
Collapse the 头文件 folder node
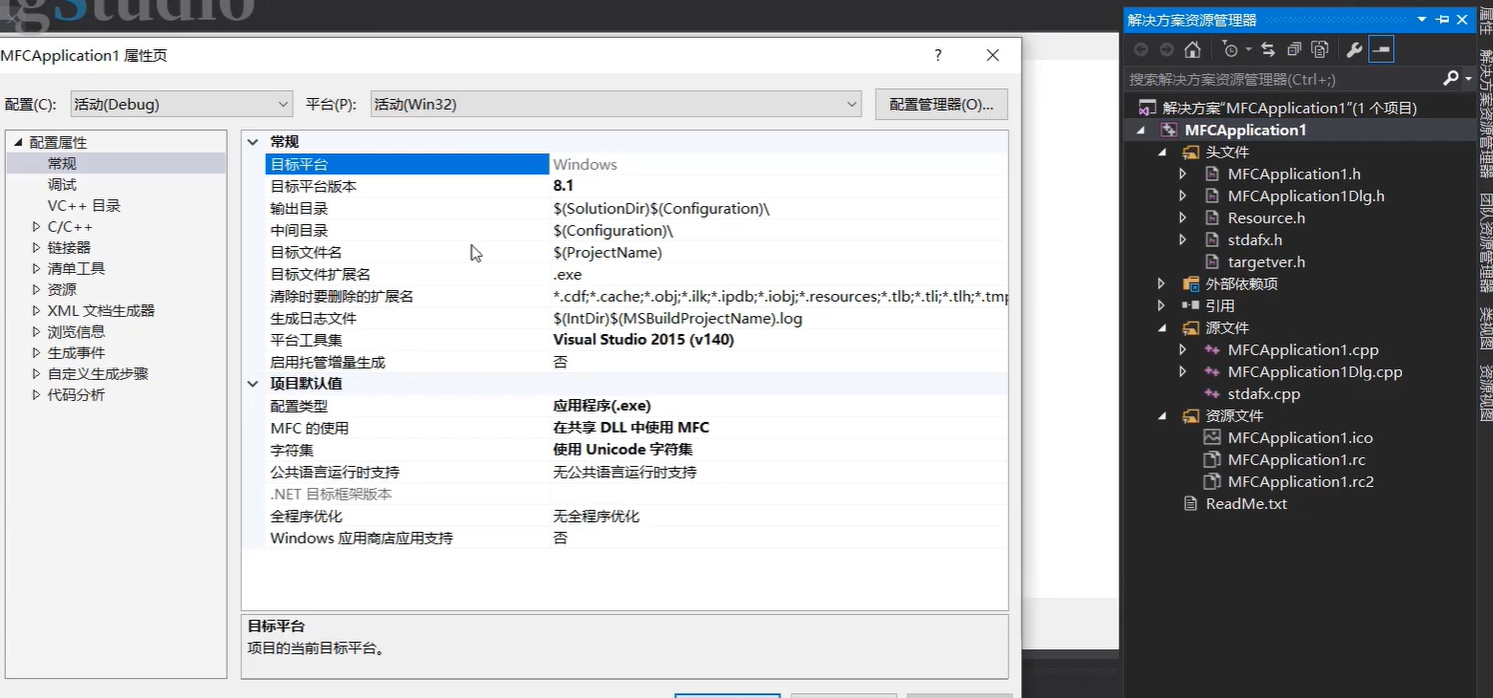pyautogui.click(x=1162, y=152)
